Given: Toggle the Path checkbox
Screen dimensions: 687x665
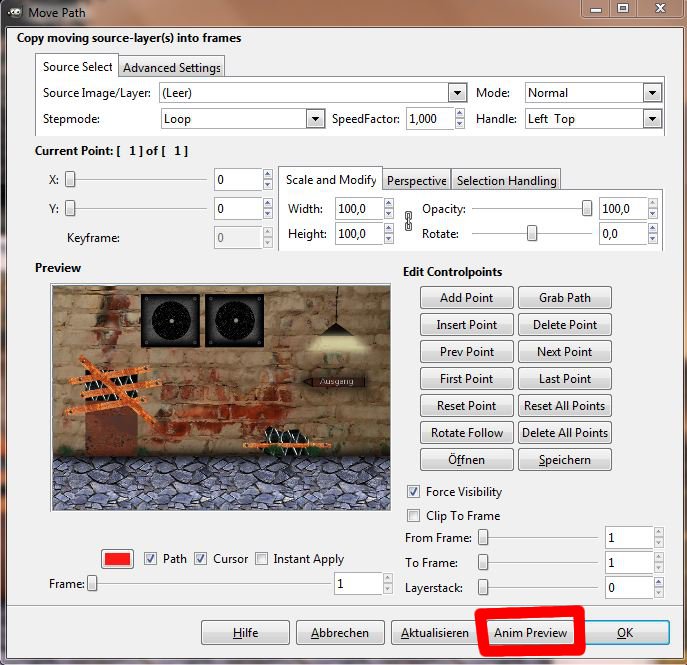Looking at the screenshot, I should click(x=150, y=559).
